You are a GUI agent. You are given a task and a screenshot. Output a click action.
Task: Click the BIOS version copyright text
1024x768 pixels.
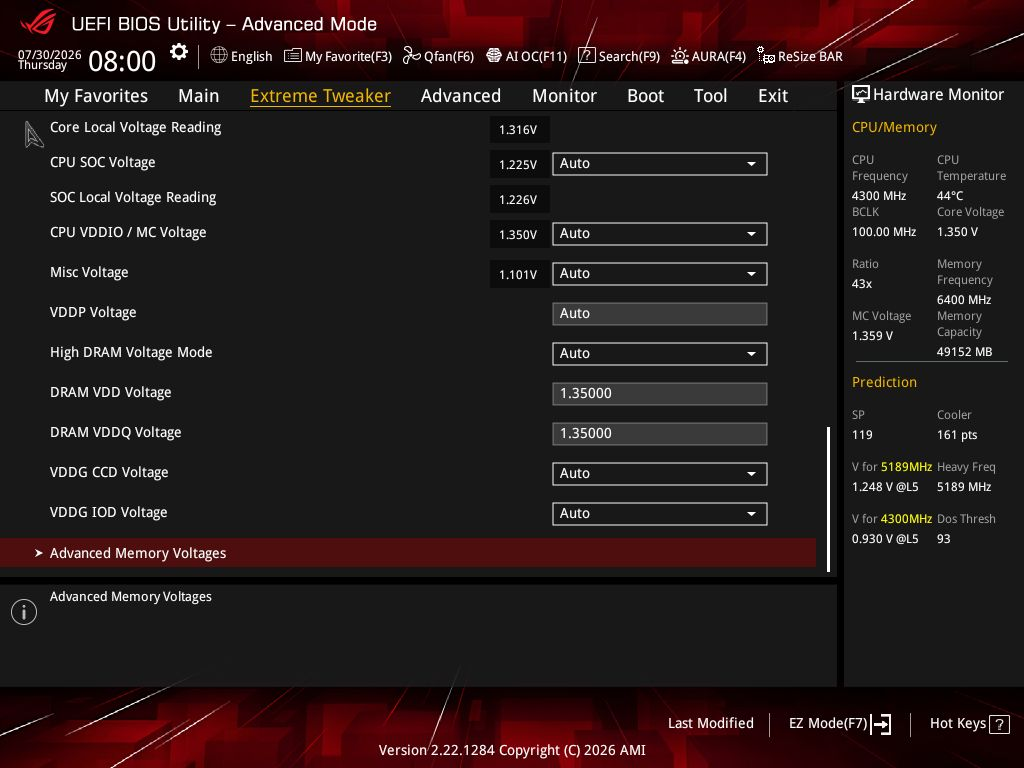point(512,750)
